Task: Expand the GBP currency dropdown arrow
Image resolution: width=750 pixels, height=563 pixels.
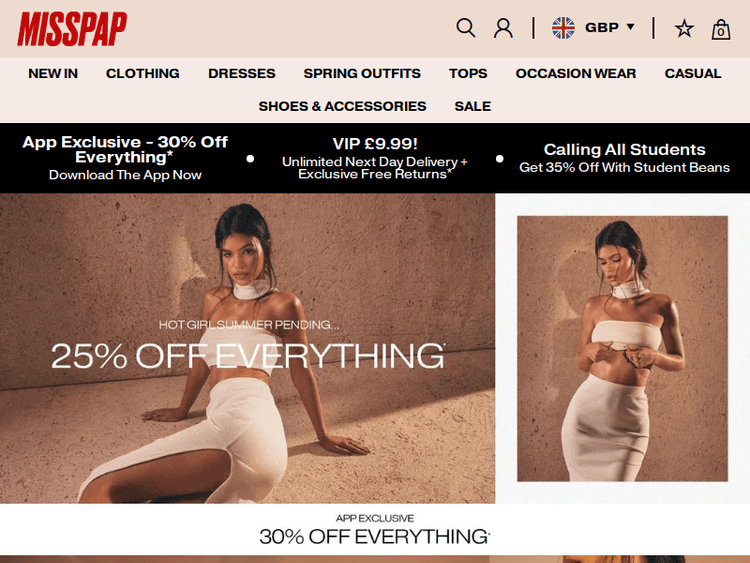Action: (630, 27)
